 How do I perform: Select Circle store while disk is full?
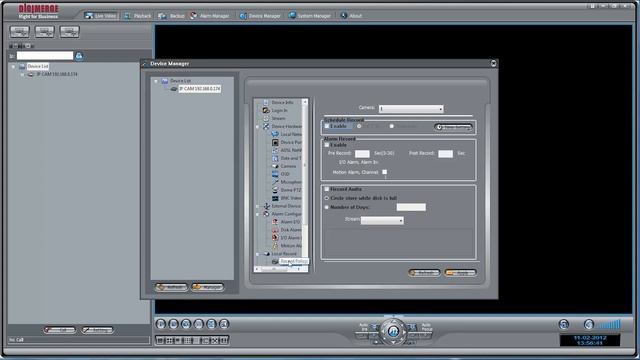tap(327, 198)
